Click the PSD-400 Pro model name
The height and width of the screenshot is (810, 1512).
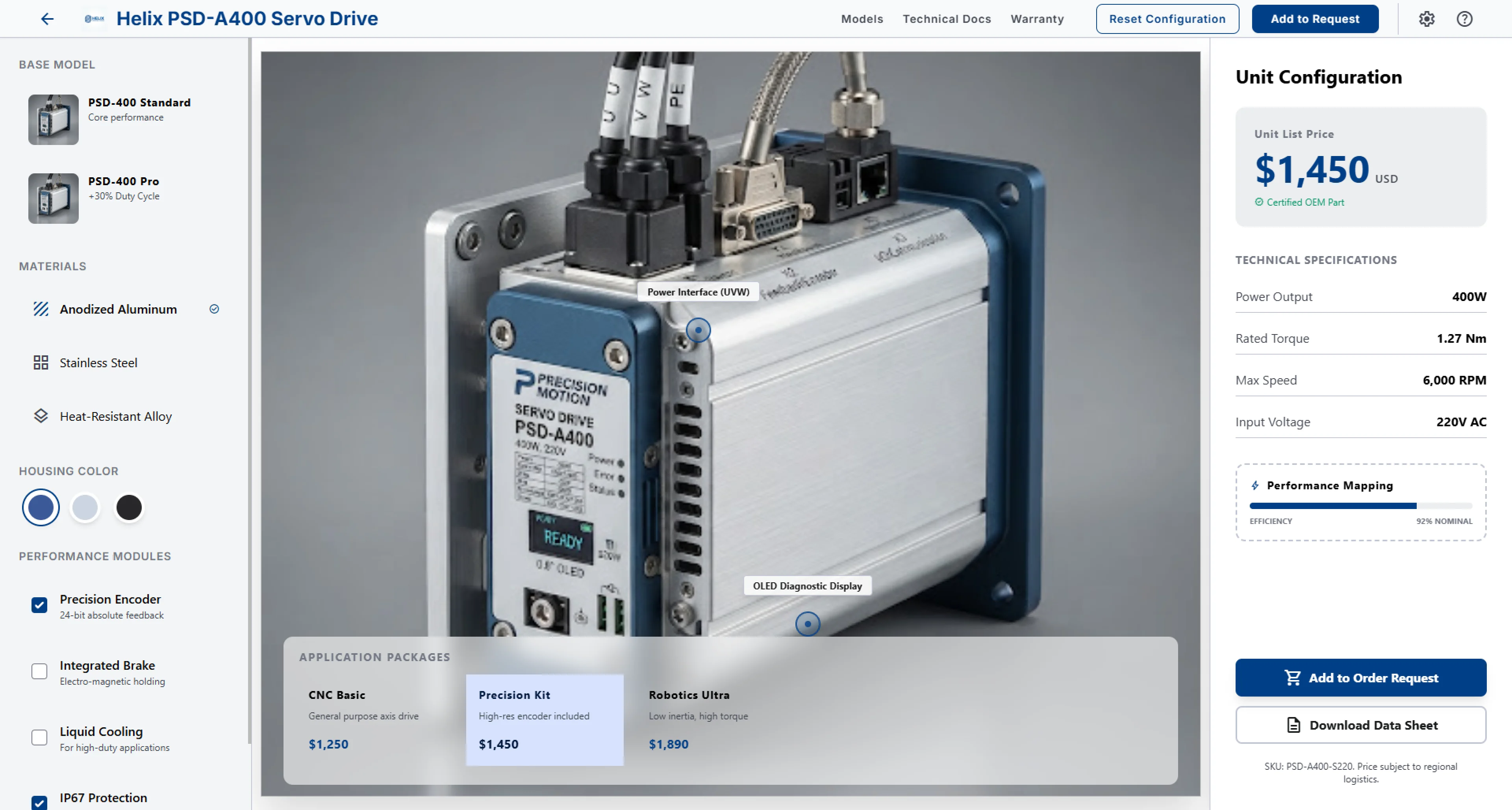tap(123, 181)
